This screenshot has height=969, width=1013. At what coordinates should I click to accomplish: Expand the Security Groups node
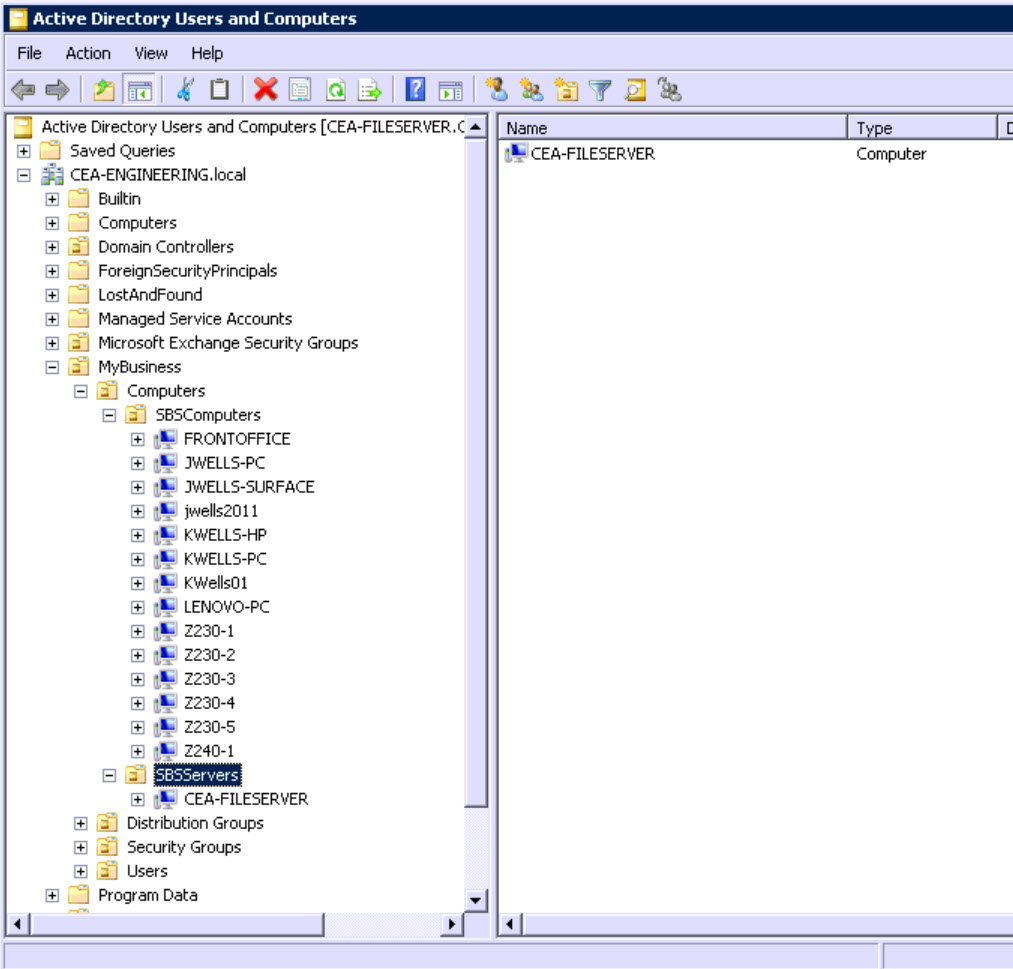(x=81, y=848)
